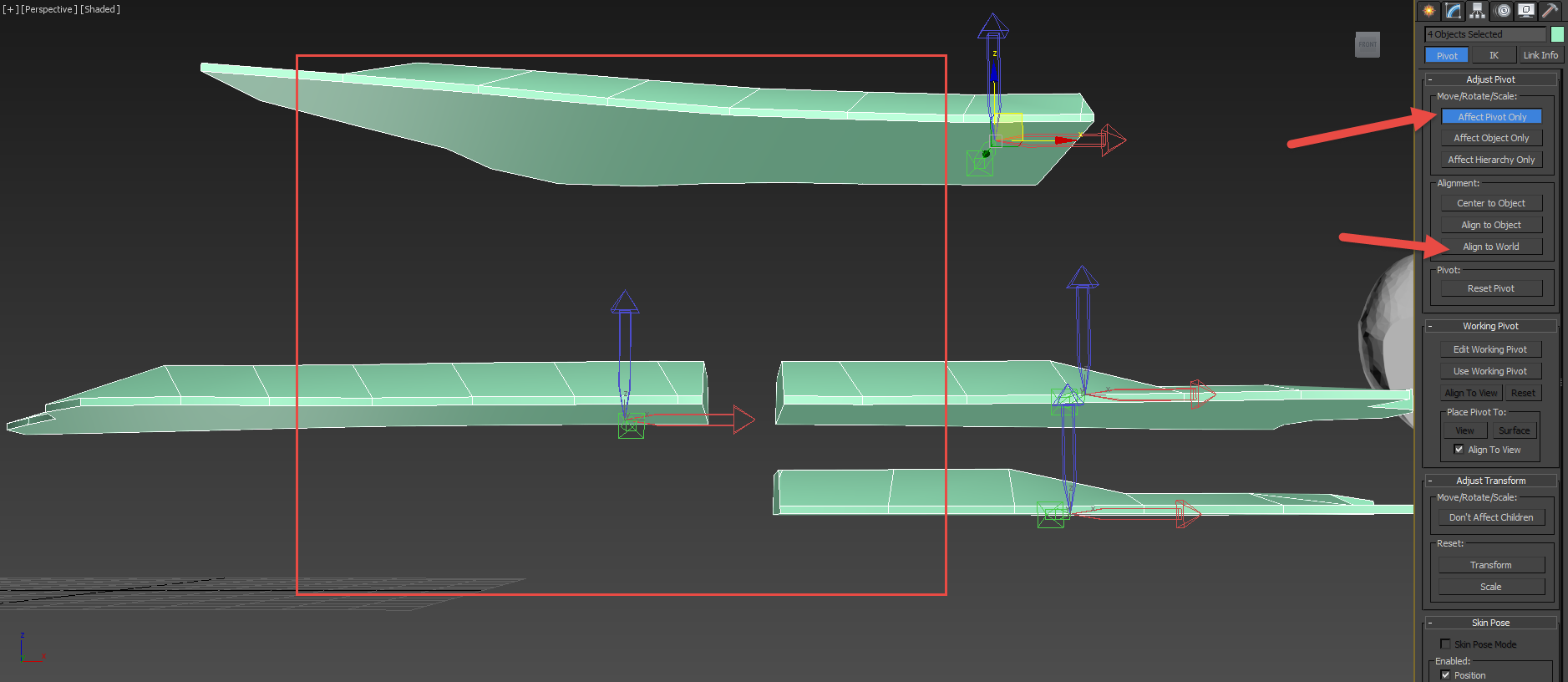This screenshot has height=682, width=1568.
Task: Click the Align to Object button
Action: (1491, 225)
